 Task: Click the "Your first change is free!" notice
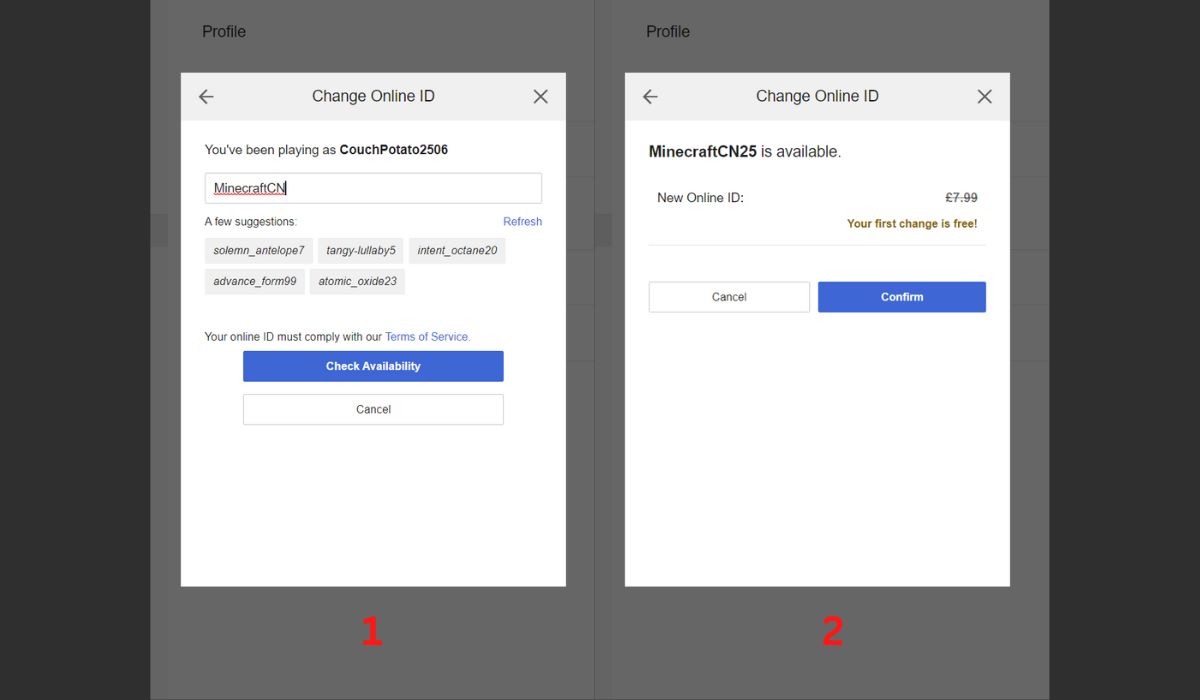tap(912, 224)
